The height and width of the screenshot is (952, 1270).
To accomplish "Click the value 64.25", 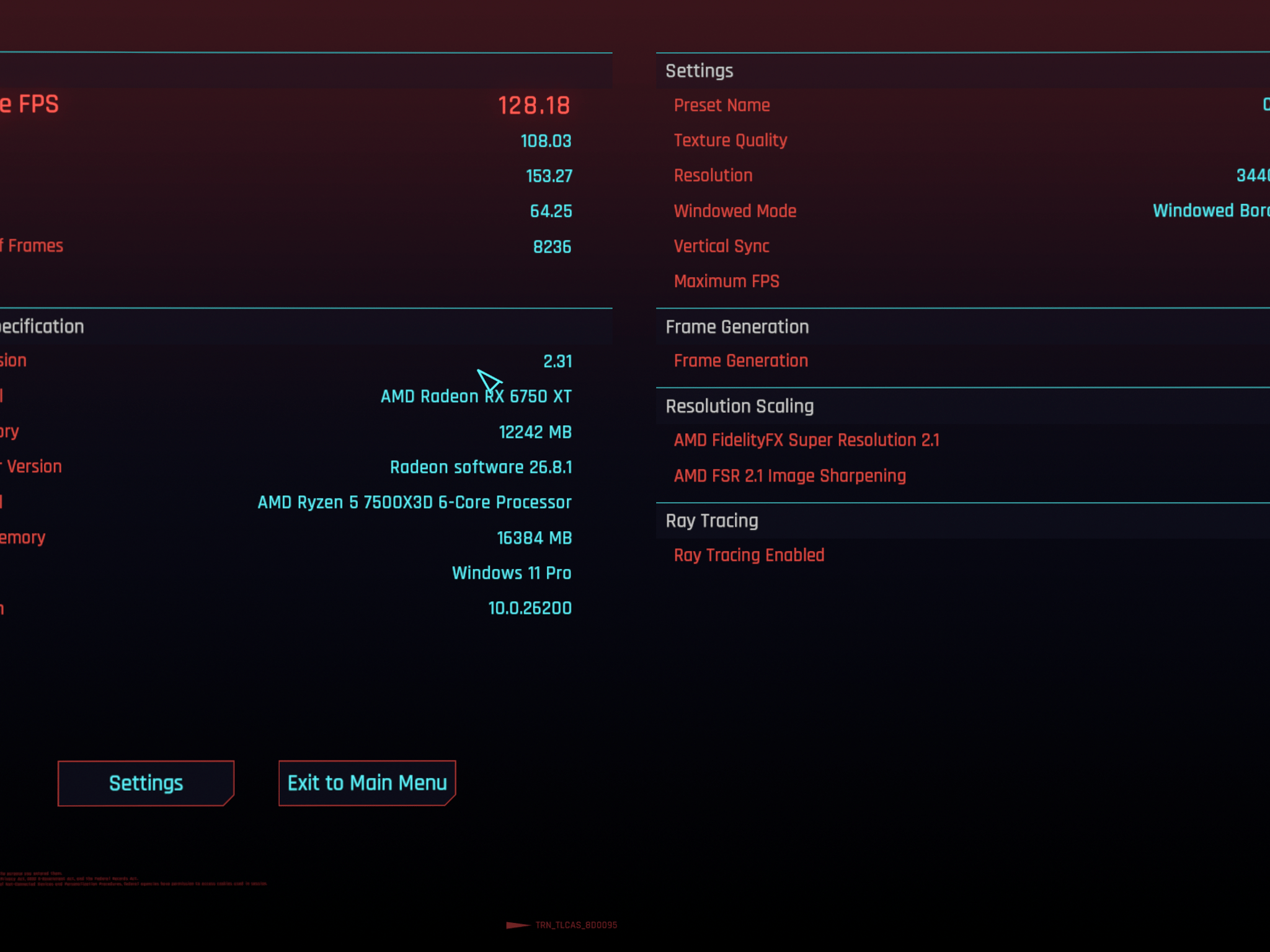I will click(x=551, y=211).
